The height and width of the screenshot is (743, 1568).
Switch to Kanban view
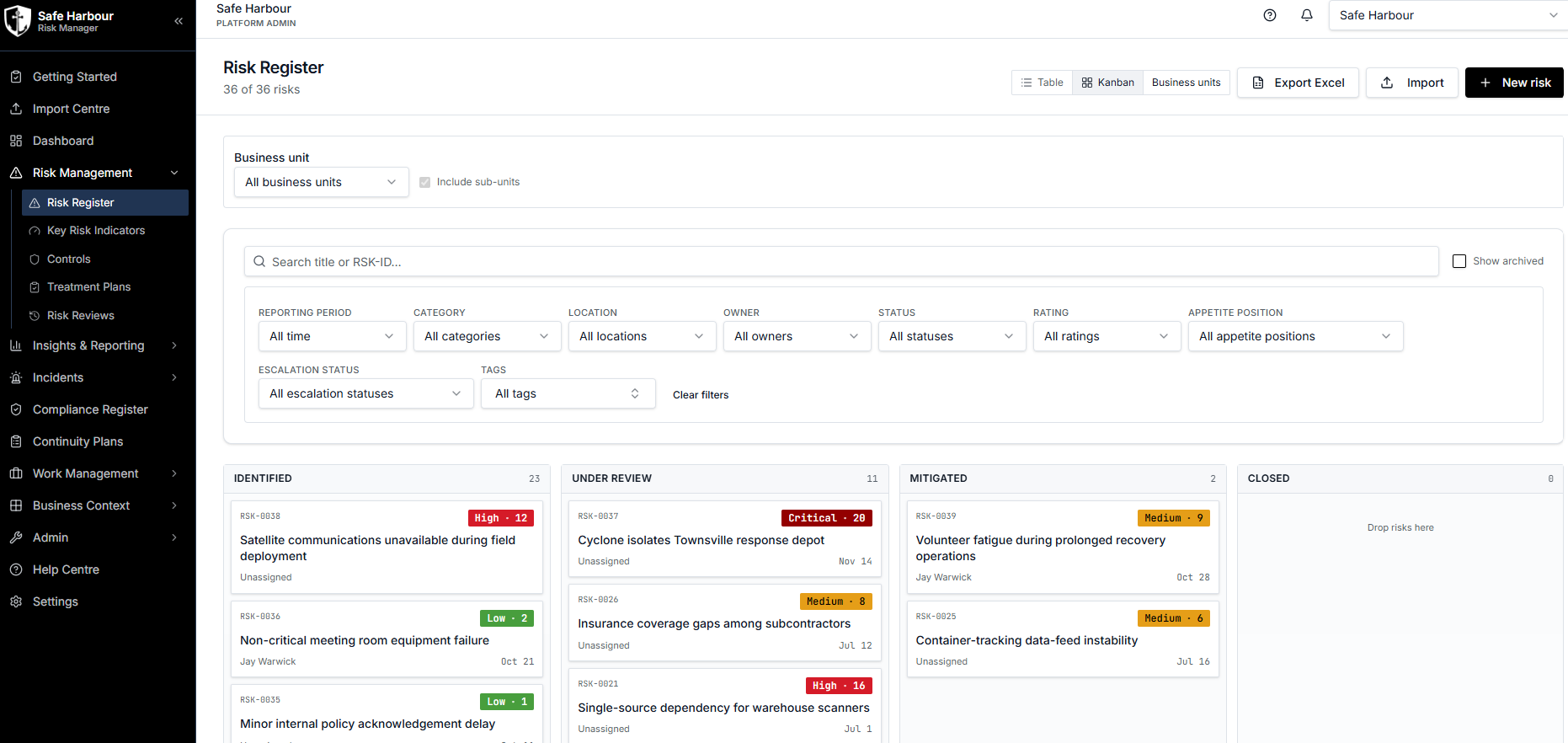coord(1107,83)
